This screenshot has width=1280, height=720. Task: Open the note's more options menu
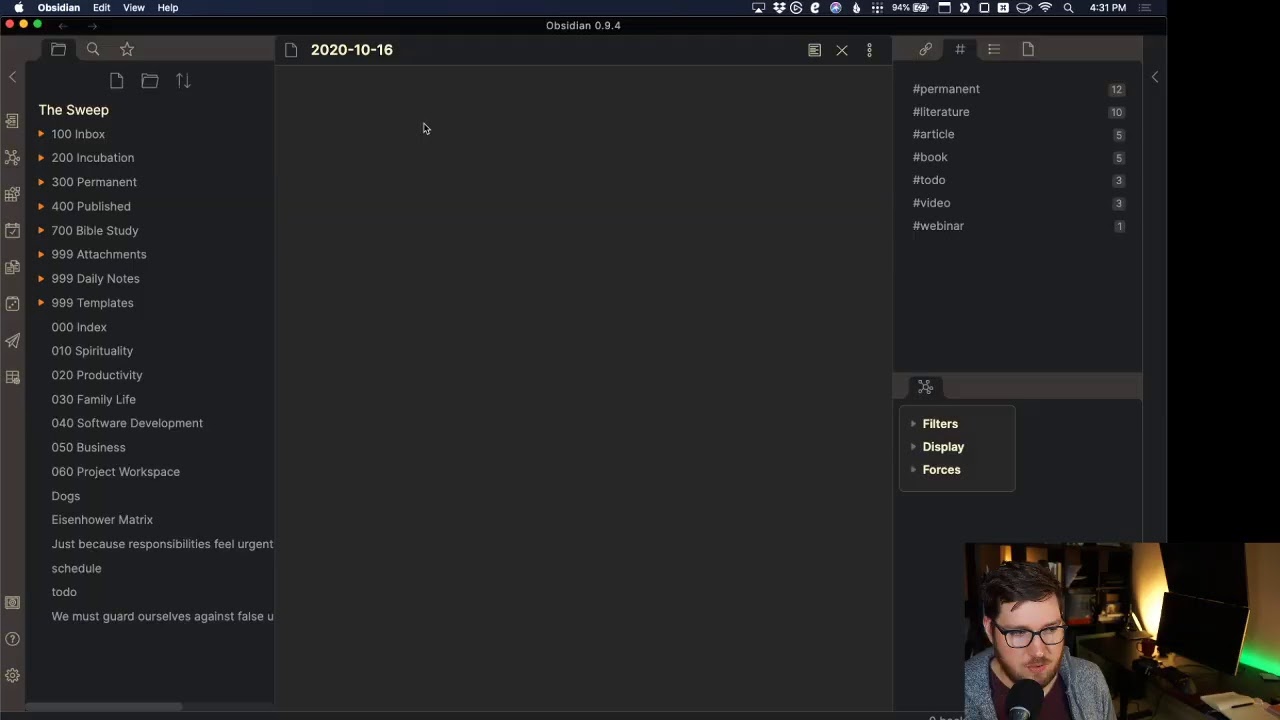[869, 50]
